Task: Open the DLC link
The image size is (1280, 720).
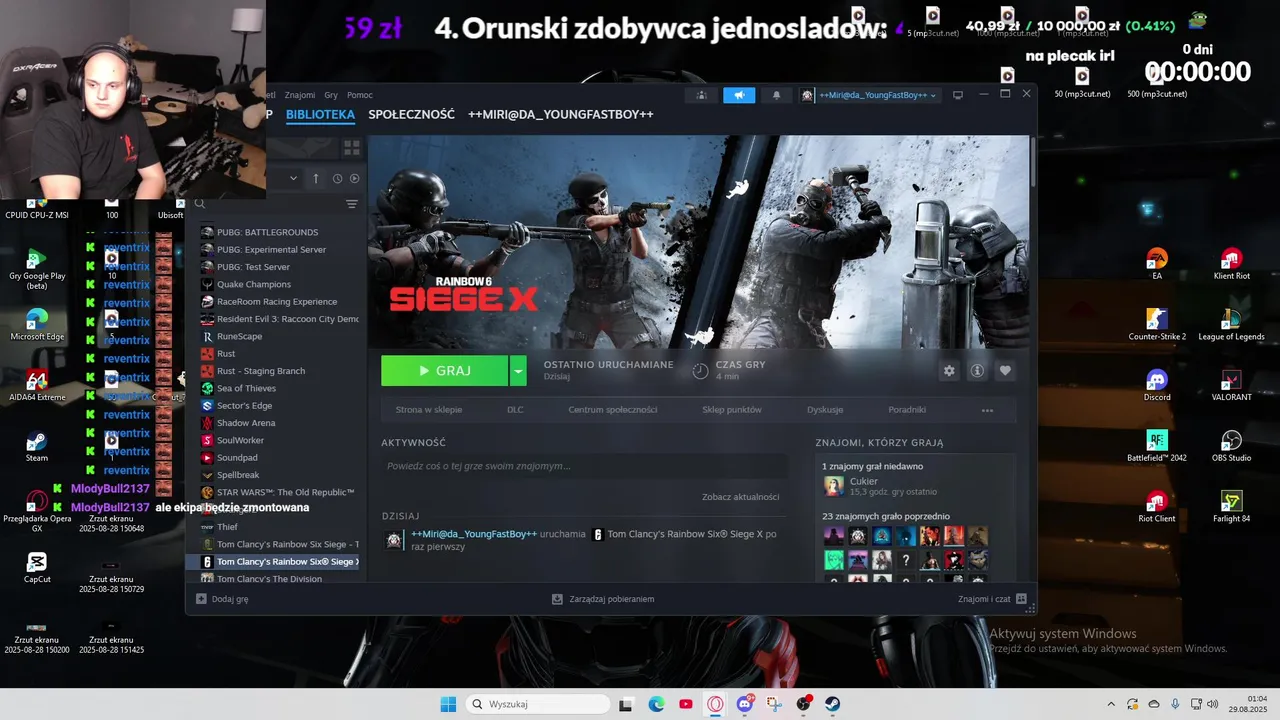Action: pos(515,410)
